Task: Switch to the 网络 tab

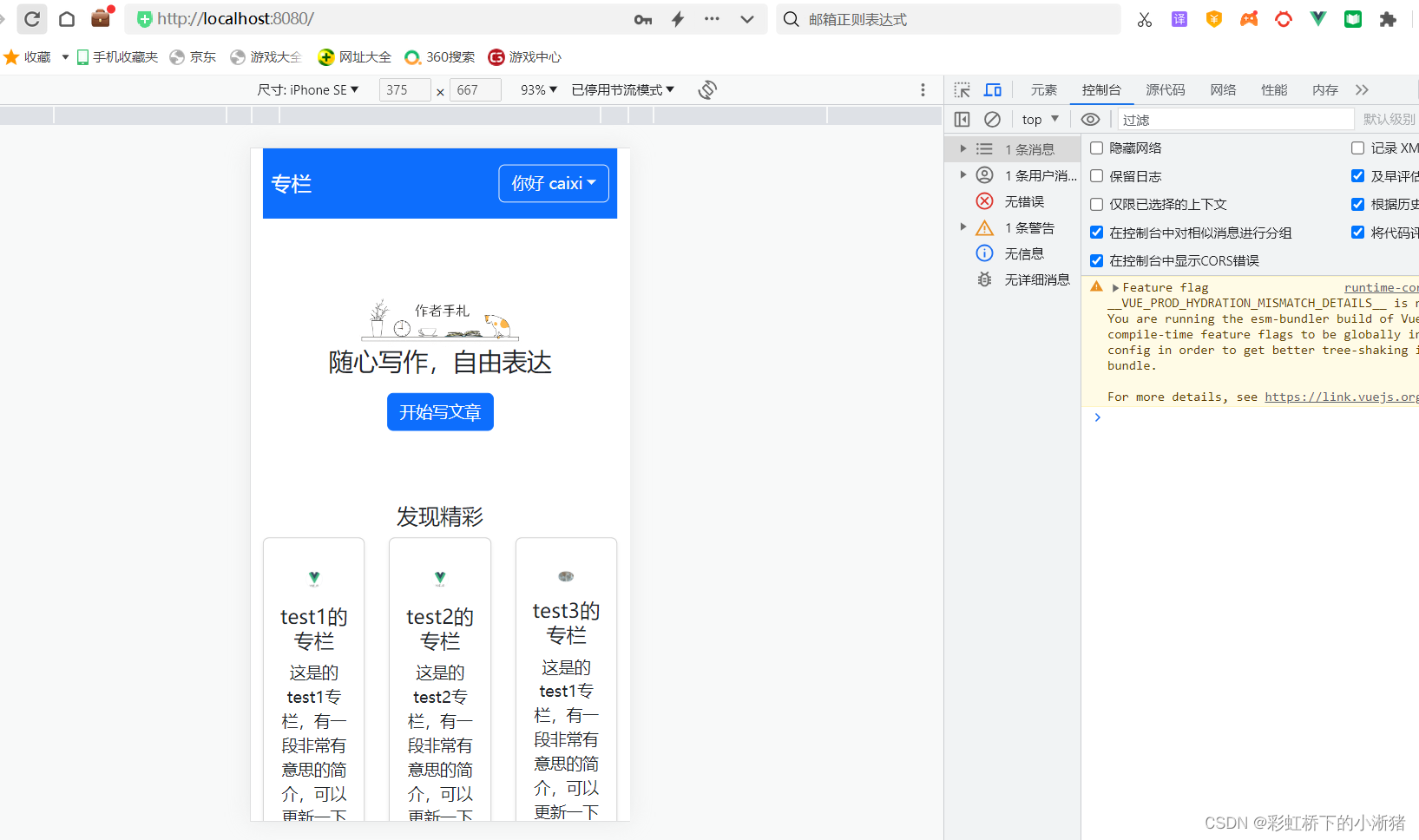Action: pos(1222,89)
